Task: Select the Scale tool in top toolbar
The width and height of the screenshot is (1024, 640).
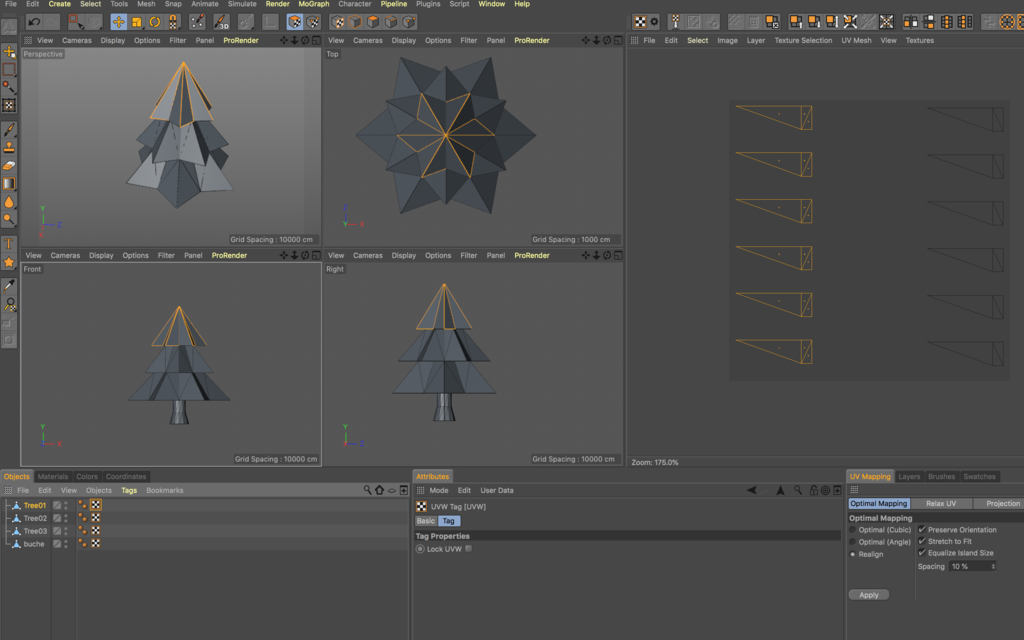Action: click(136, 22)
